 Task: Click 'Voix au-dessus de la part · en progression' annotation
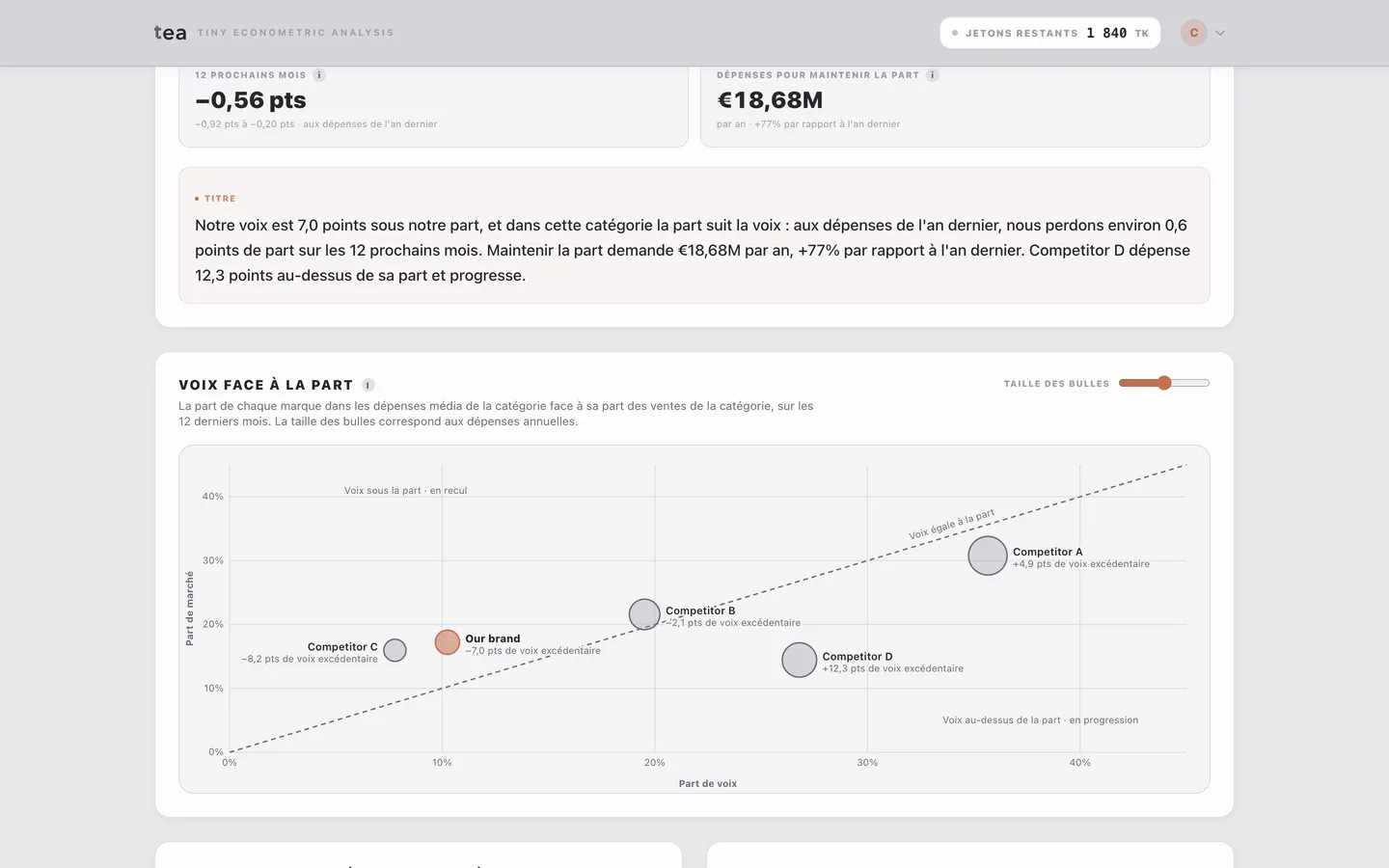point(1040,719)
